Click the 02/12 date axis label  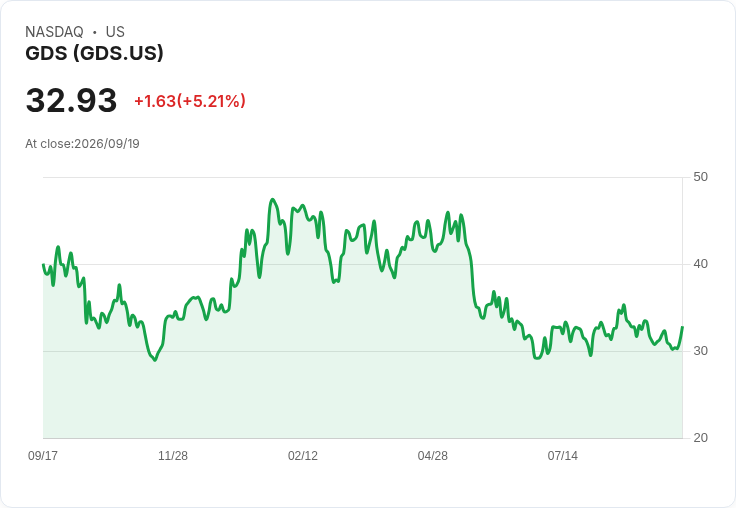point(303,456)
